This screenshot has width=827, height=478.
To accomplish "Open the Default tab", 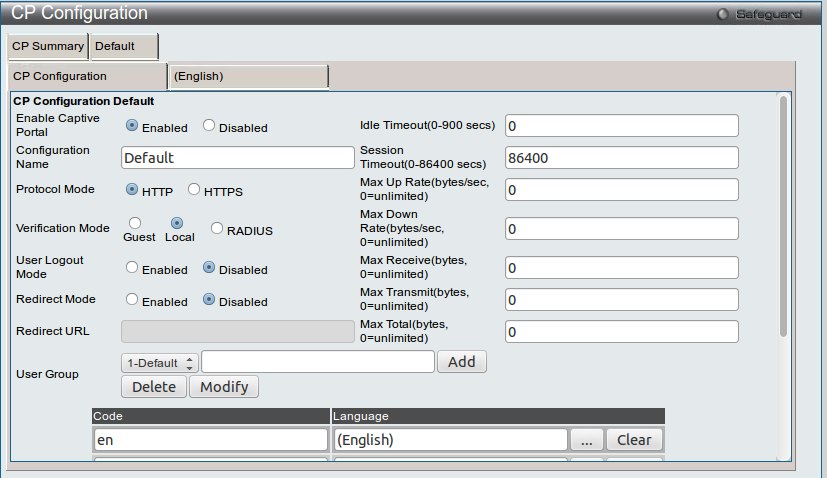I will pos(123,46).
